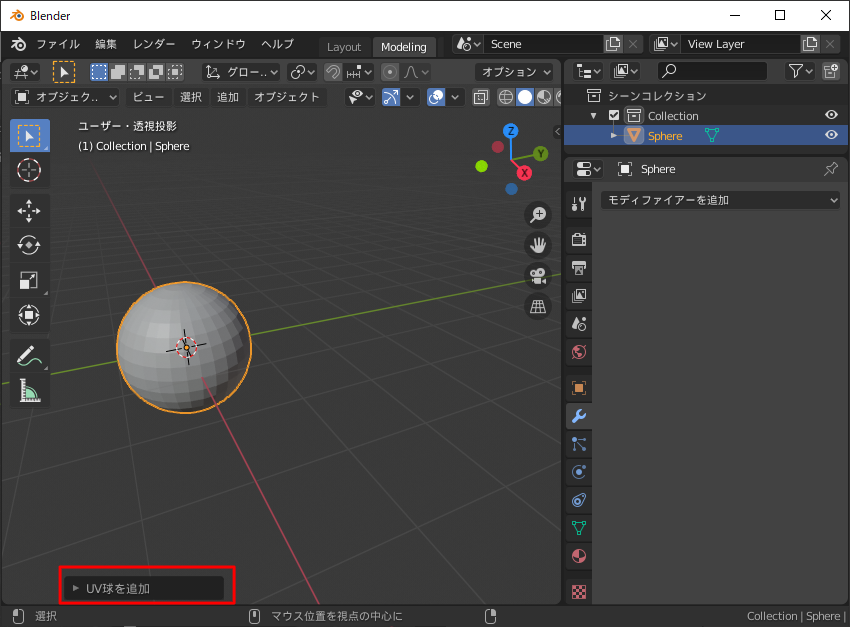The width and height of the screenshot is (850, 627).
Task: Open the Object Constraints properties tab
Action: 579,500
